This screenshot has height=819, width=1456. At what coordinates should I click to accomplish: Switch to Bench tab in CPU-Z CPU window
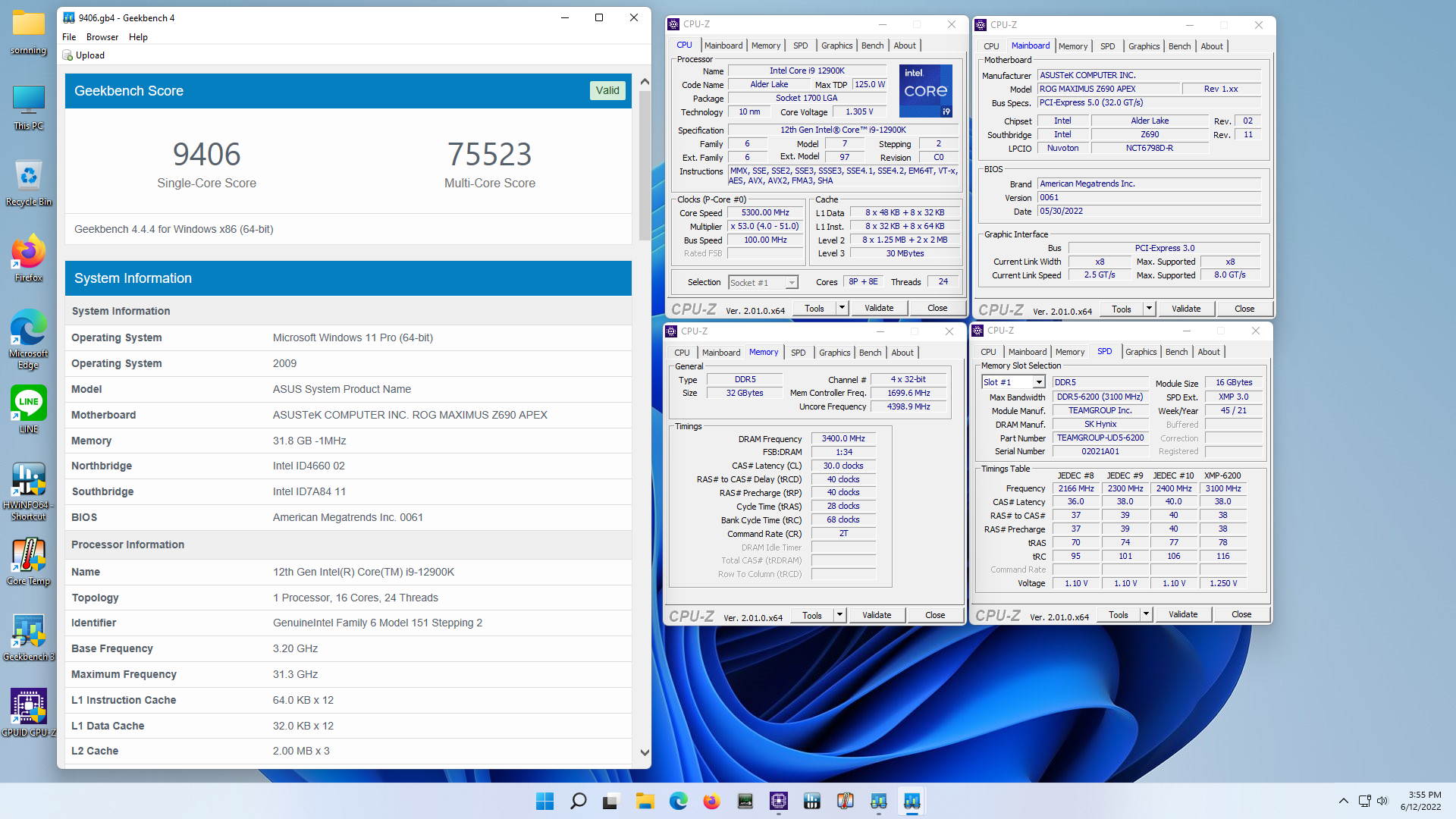coord(872,45)
